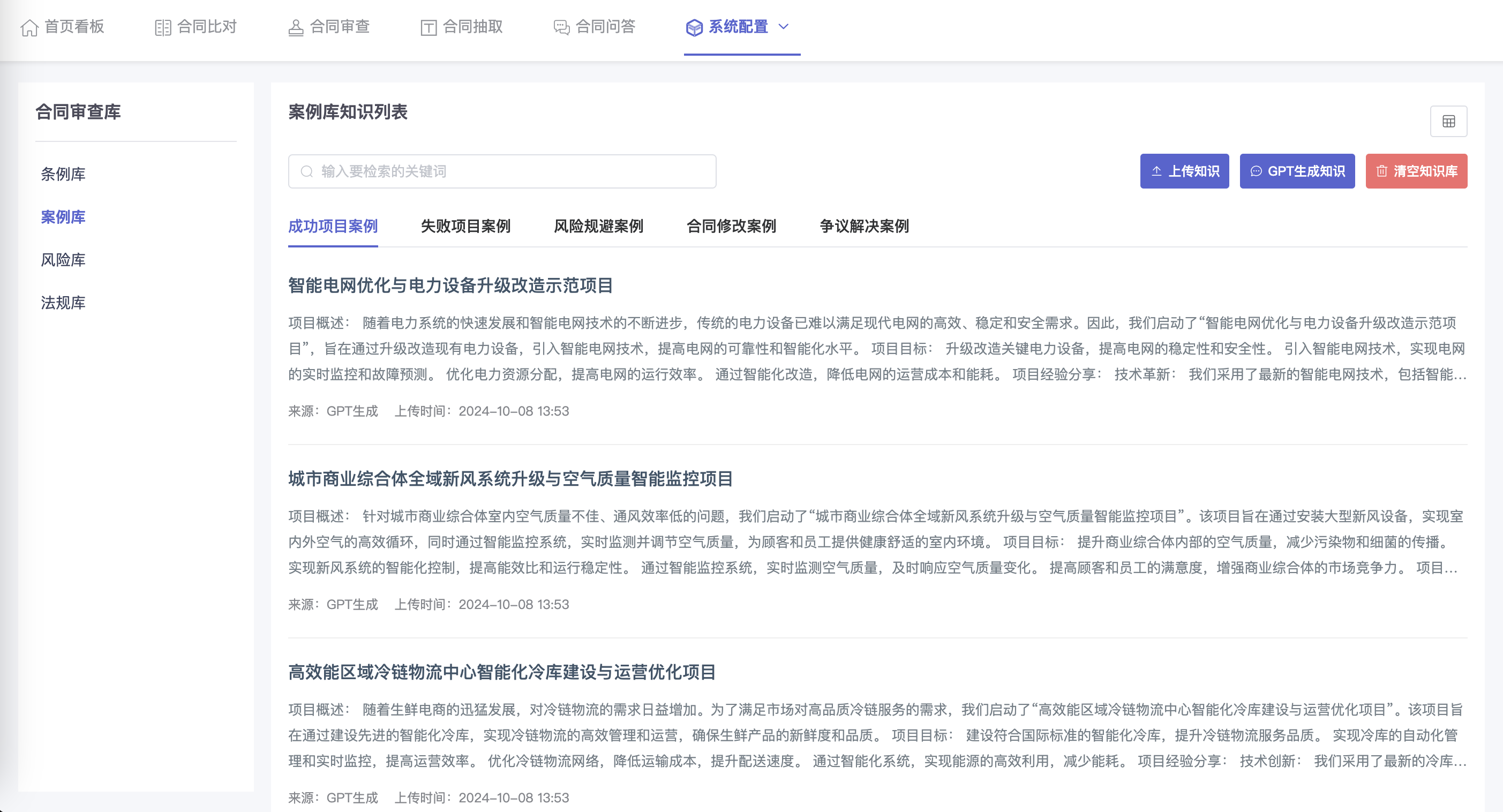Open the 智能电网优化与电力设备升级改造示范项目 case title

pos(450,285)
